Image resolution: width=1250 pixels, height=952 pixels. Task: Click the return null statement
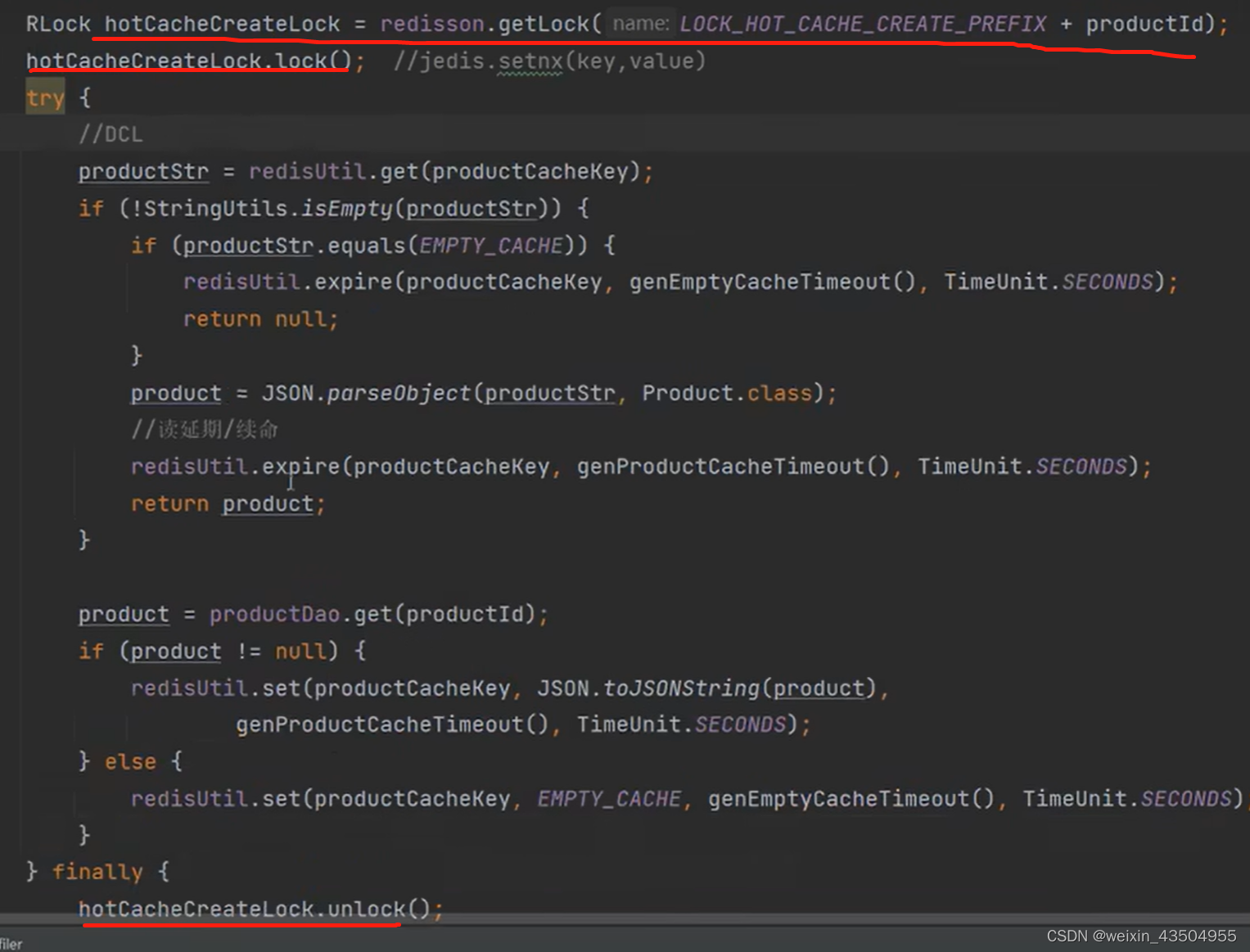[261, 319]
